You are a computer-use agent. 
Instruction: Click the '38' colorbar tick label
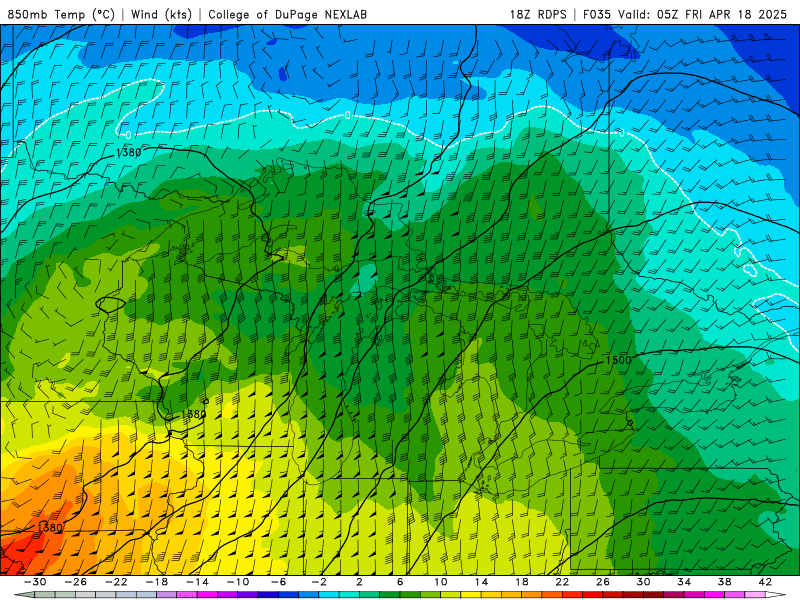[x=724, y=582]
